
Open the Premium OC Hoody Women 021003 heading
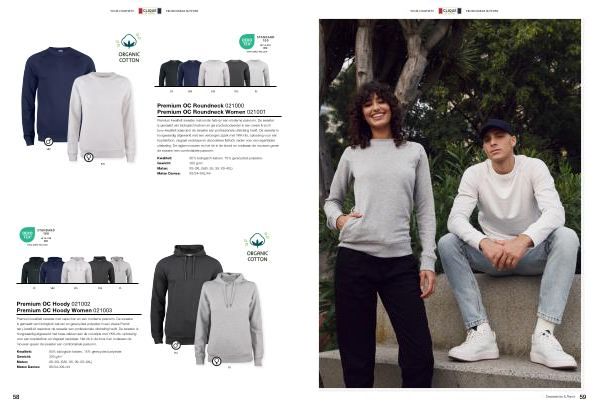(64, 310)
